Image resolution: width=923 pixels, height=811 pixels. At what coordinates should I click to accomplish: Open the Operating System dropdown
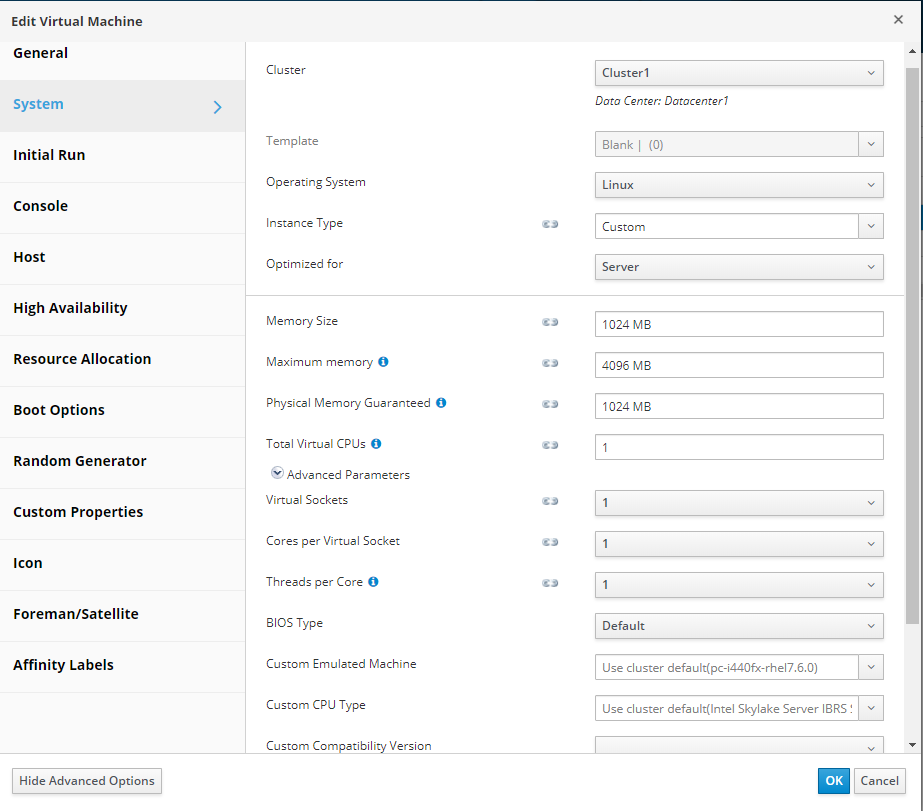pos(739,185)
